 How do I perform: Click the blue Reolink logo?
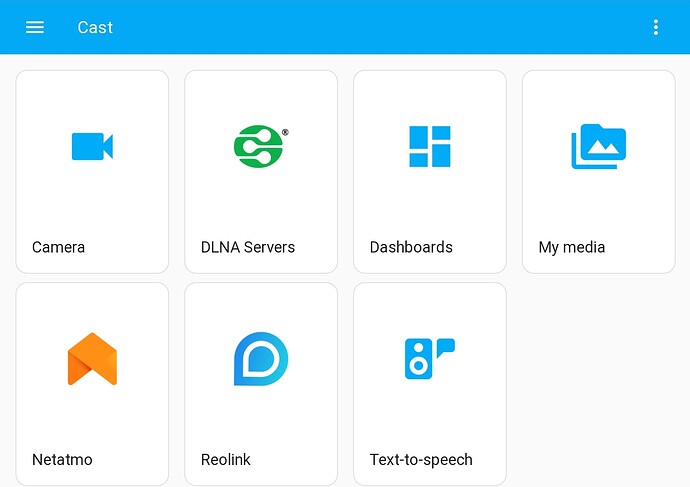coord(261,359)
